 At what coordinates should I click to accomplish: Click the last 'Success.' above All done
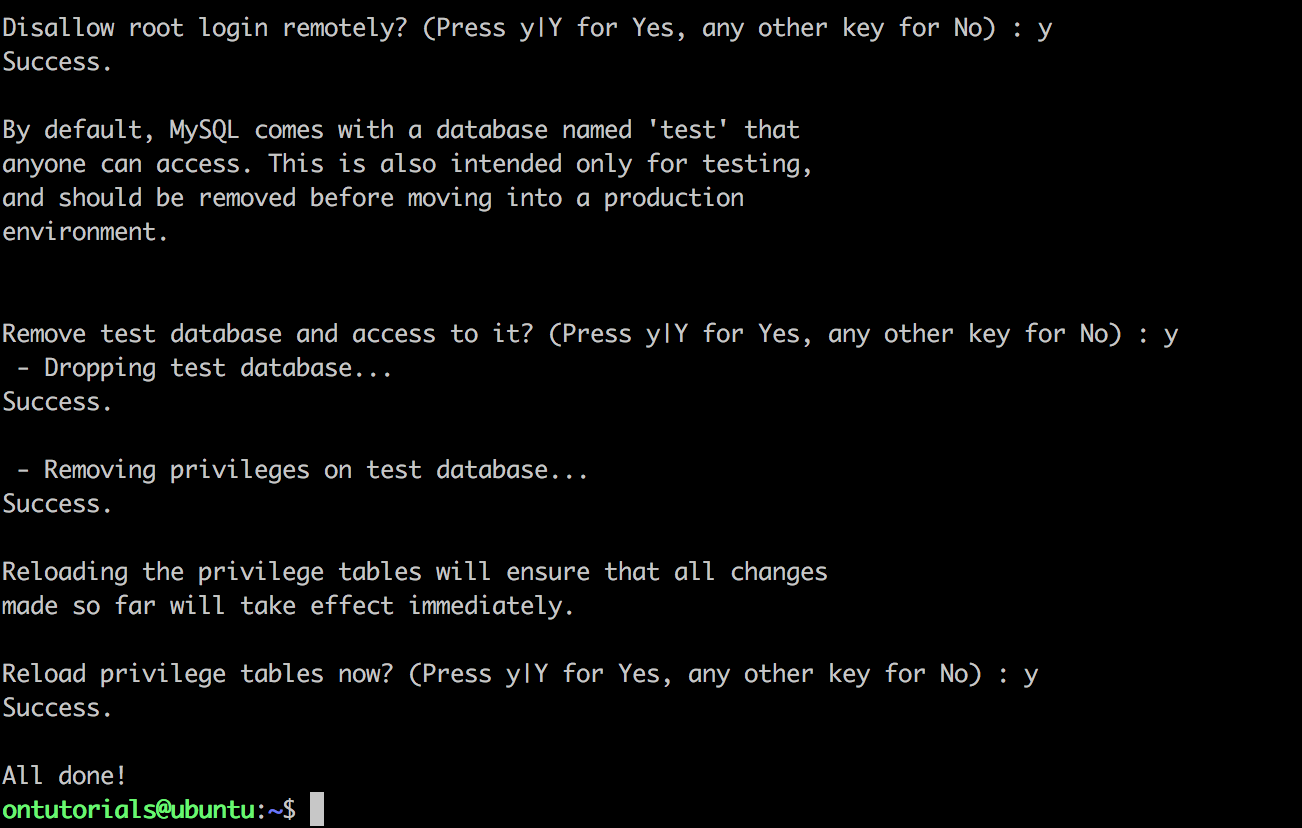click(x=57, y=708)
